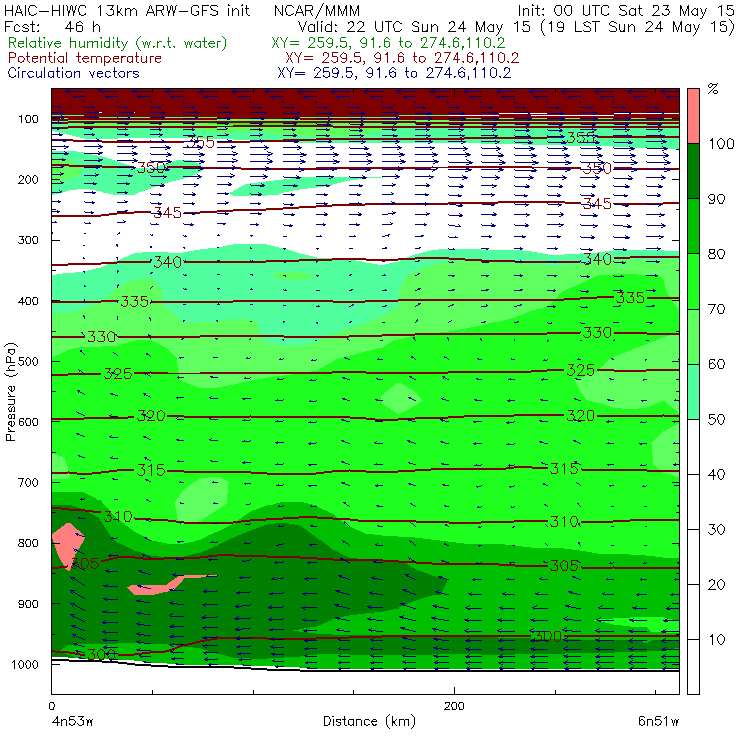Click the right-side '325' isentrope contour label
The width and height of the screenshot is (740, 740).
(580, 370)
